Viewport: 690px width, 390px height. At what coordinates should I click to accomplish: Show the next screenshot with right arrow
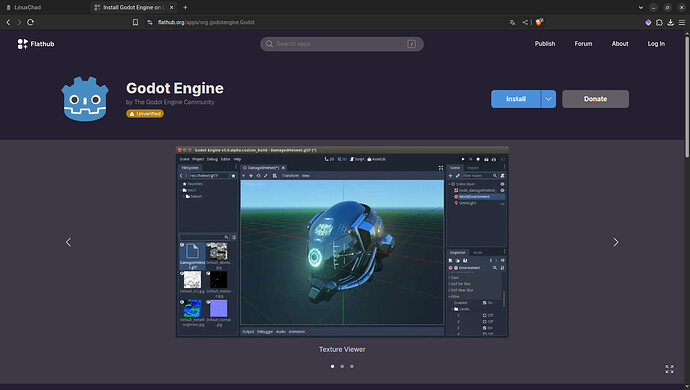click(x=616, y=242)
